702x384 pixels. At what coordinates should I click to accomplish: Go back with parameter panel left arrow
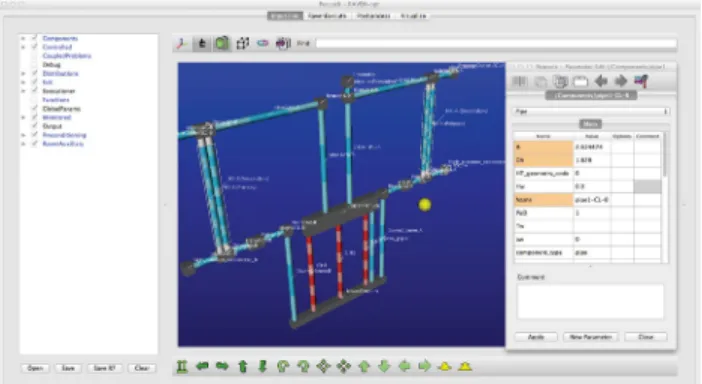click(x=601, y=81)
